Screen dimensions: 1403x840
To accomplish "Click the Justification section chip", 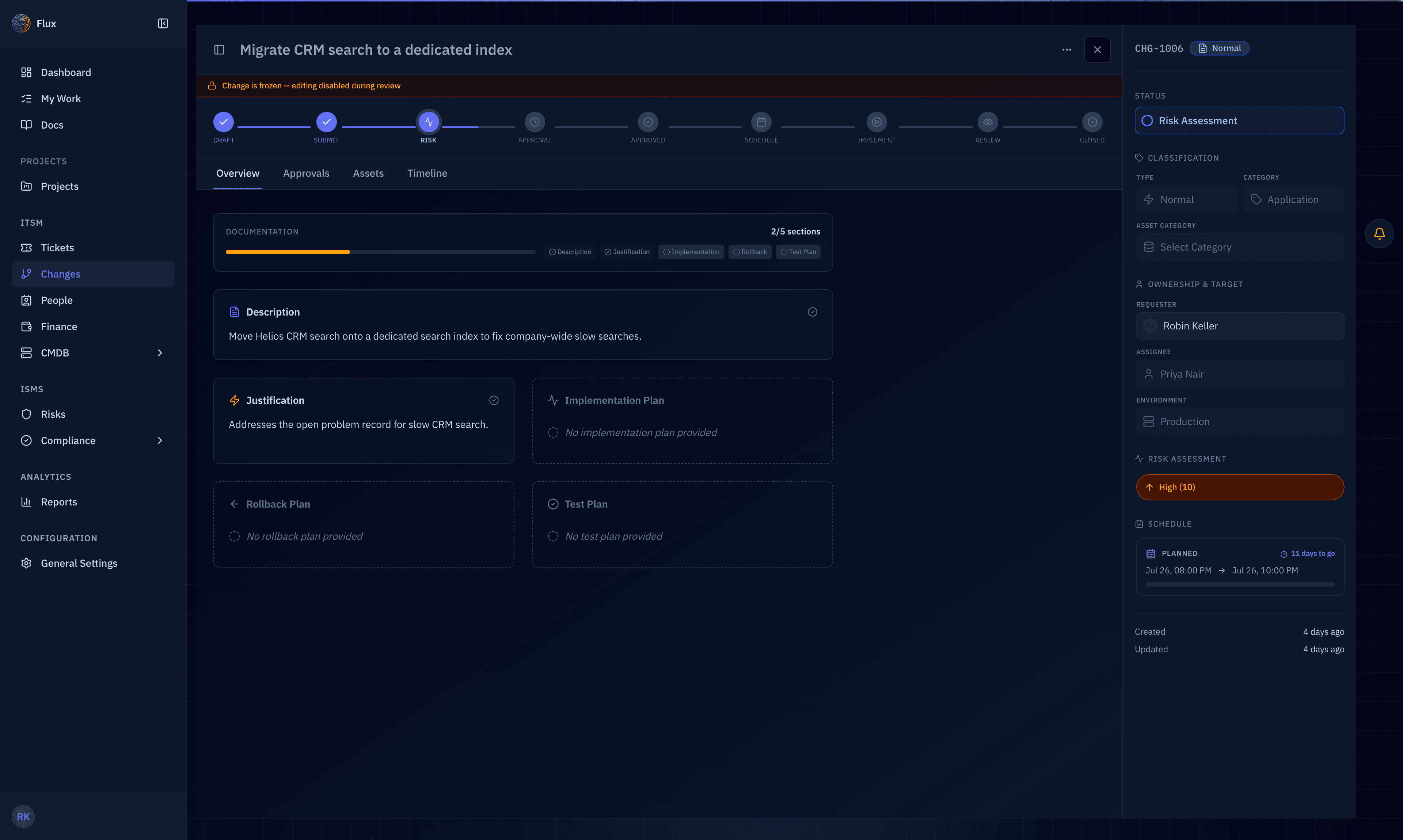I will [x=627, y=252].
